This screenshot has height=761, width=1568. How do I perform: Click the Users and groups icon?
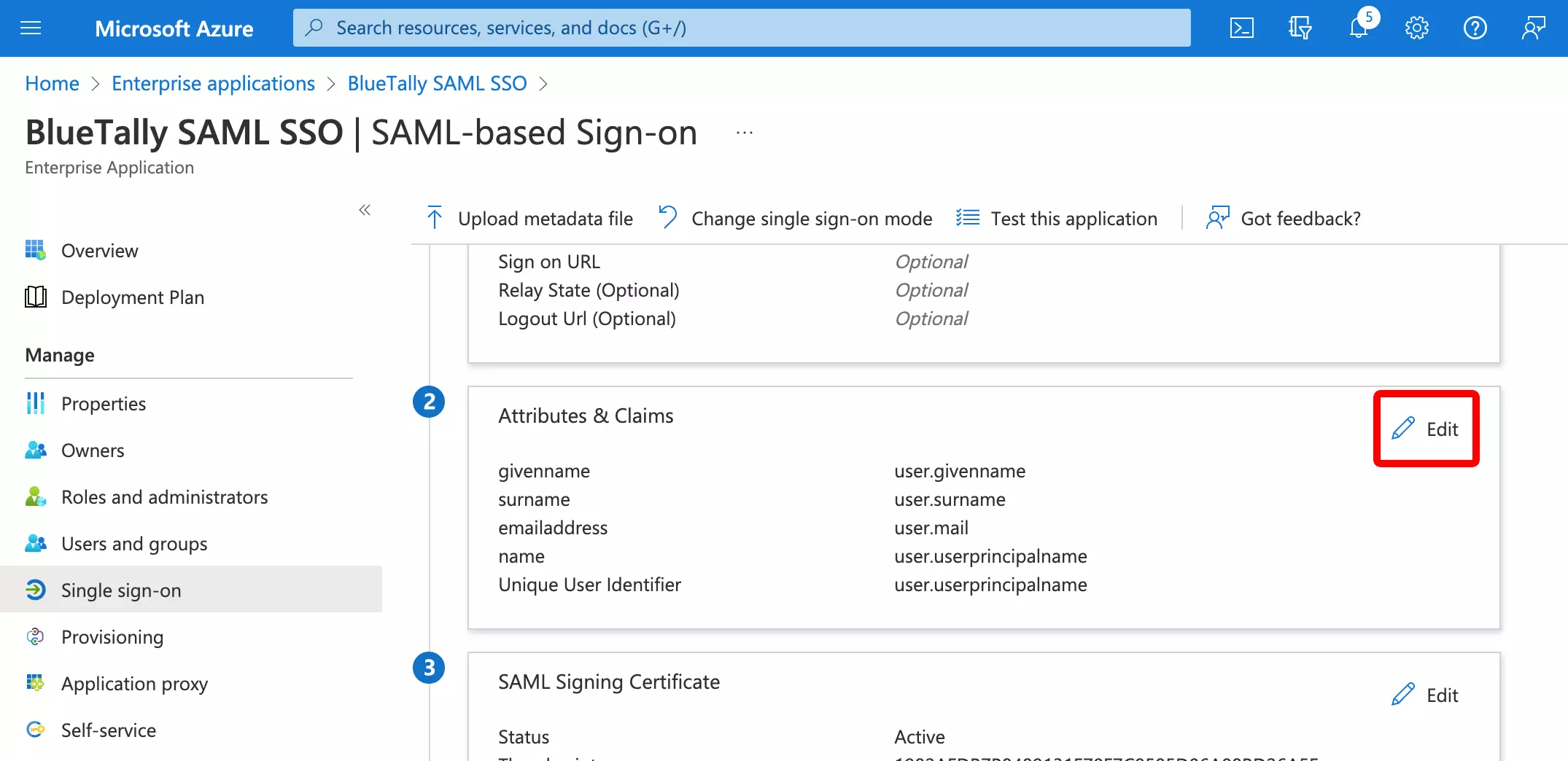pyautogui.click(x=35, y=543)
